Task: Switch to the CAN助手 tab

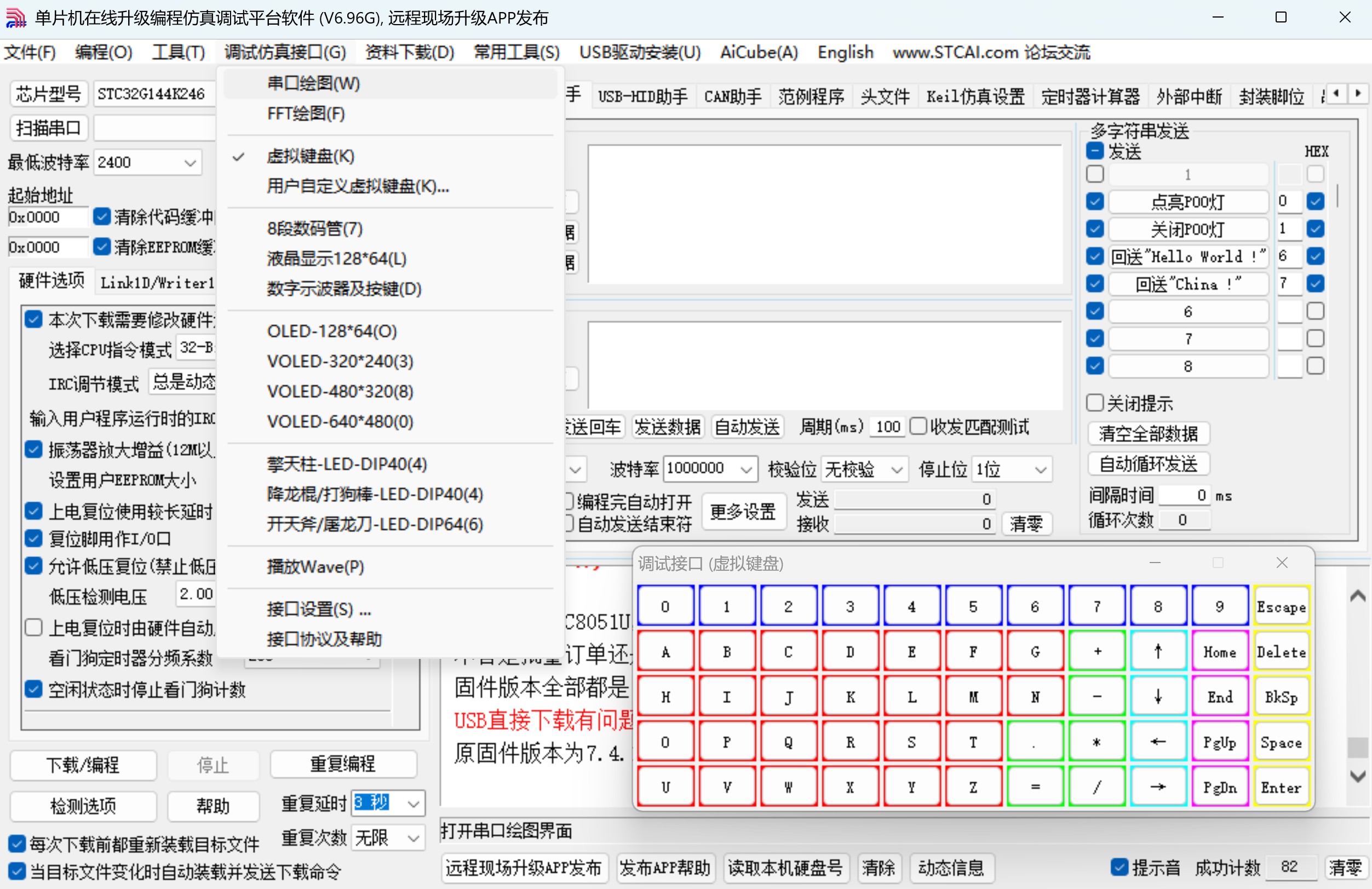Action: [x=732, y=96]
